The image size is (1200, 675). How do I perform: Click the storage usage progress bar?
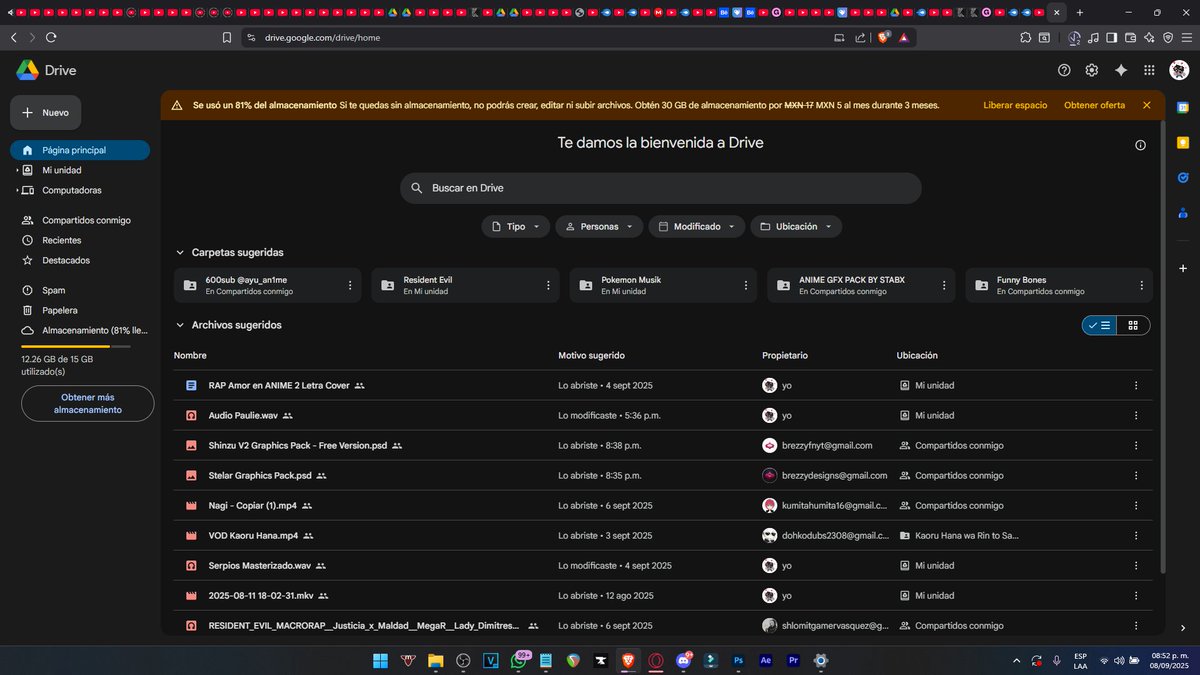pyautogui.click(x=76, y=346)
